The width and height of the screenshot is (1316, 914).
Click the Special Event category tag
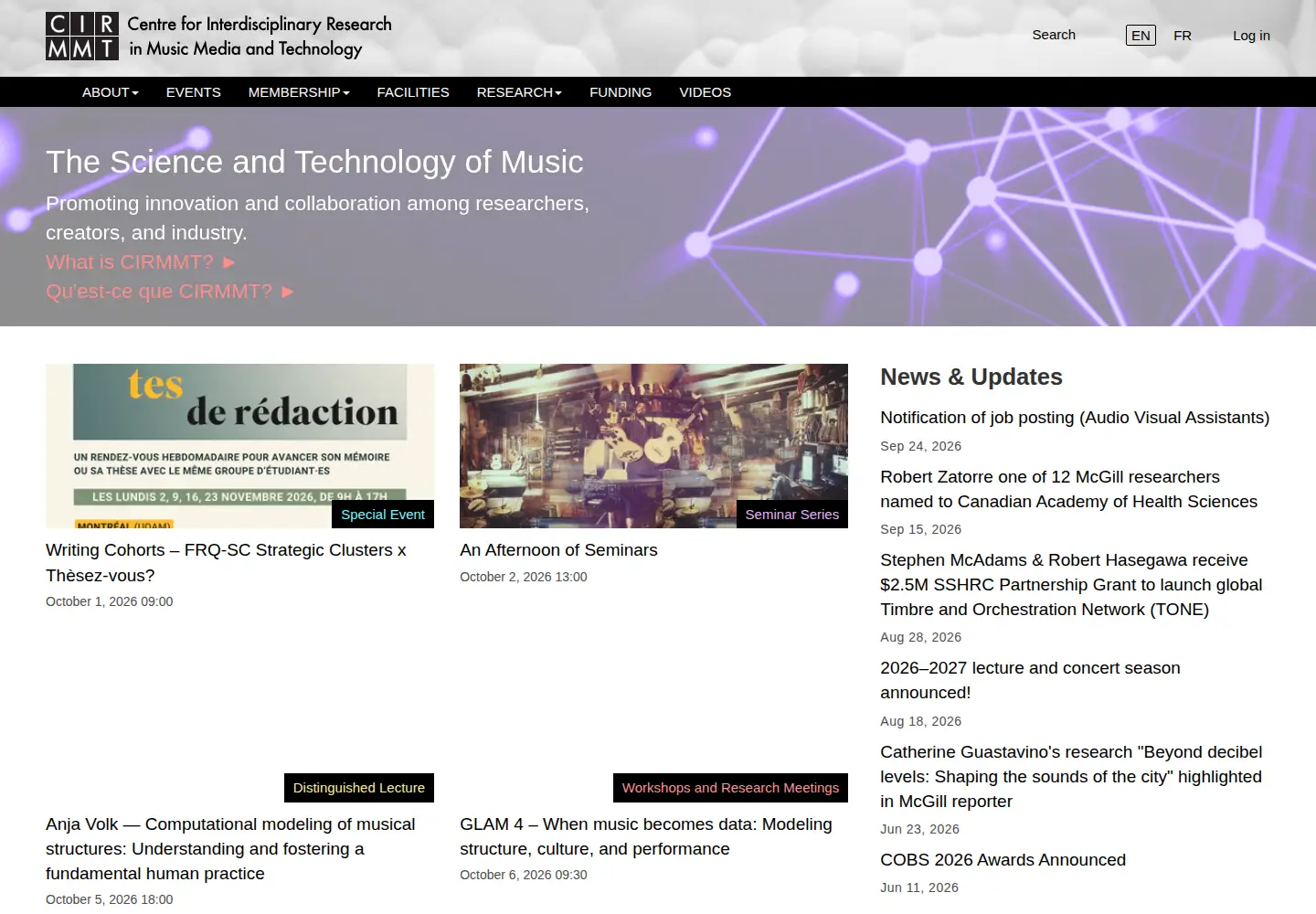pos(383,515)
